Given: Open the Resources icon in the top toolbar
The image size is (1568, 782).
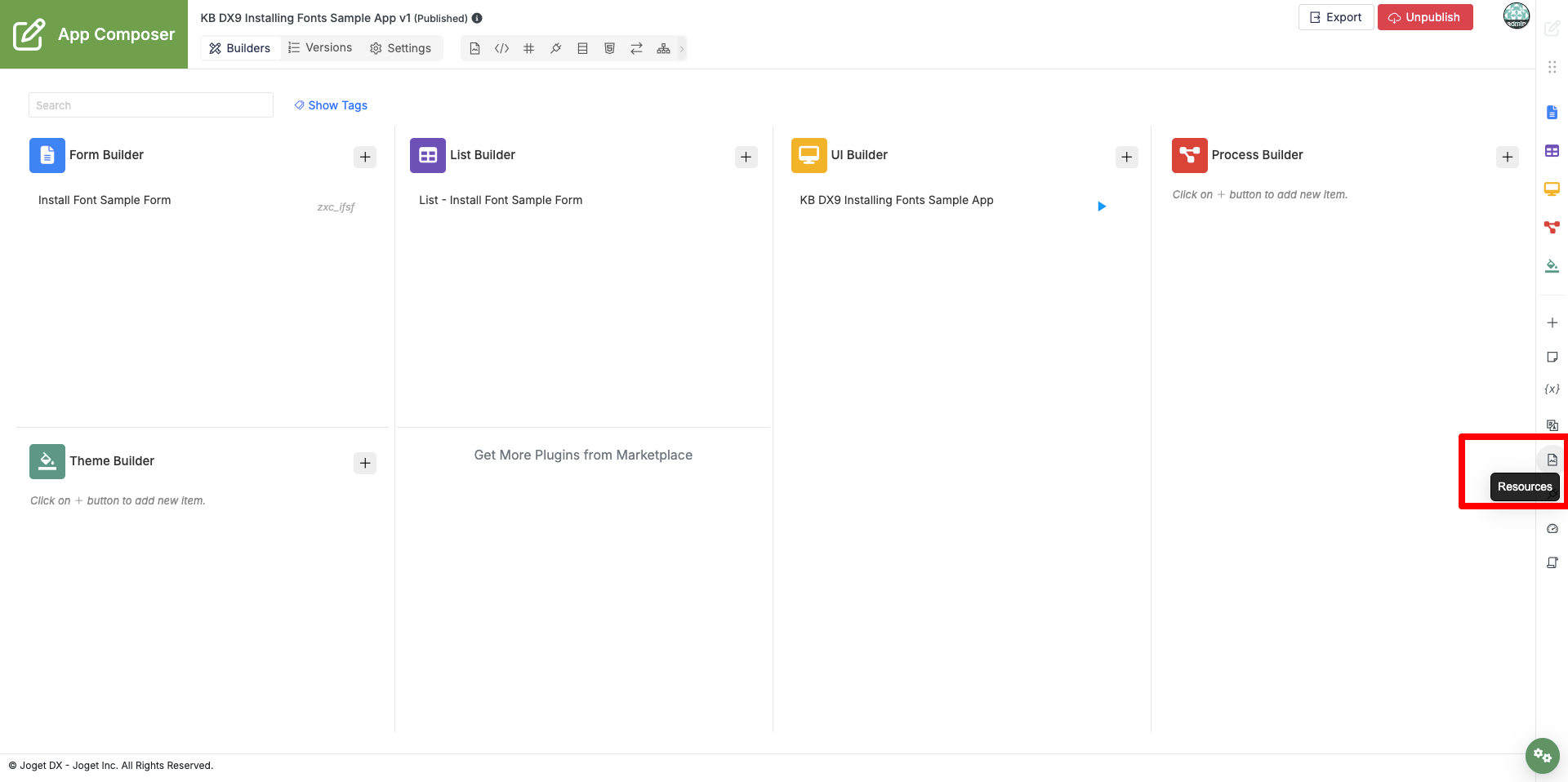Looking at the screenshot, I should point(474,48).
